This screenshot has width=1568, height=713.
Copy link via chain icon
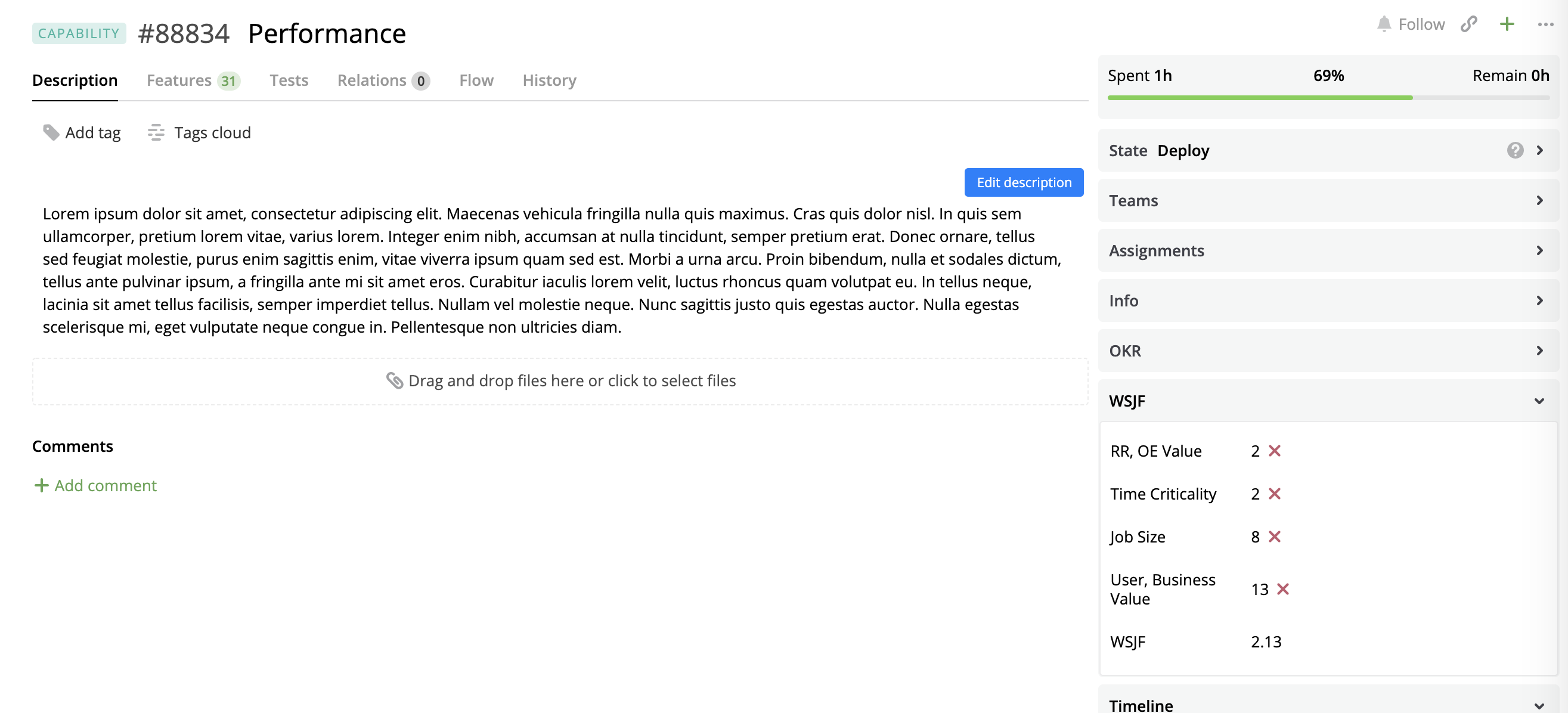[1468, 24]
